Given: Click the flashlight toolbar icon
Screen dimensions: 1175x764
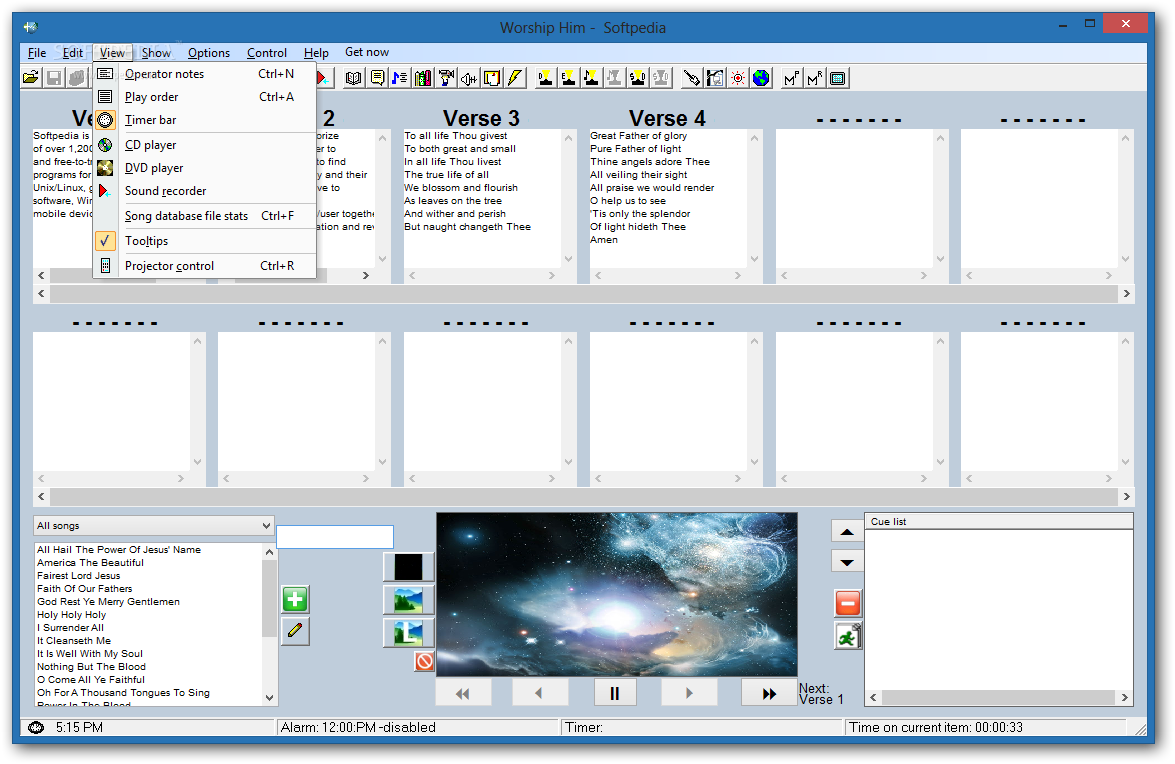Looking at the screenshot, I should pos(692,78).
